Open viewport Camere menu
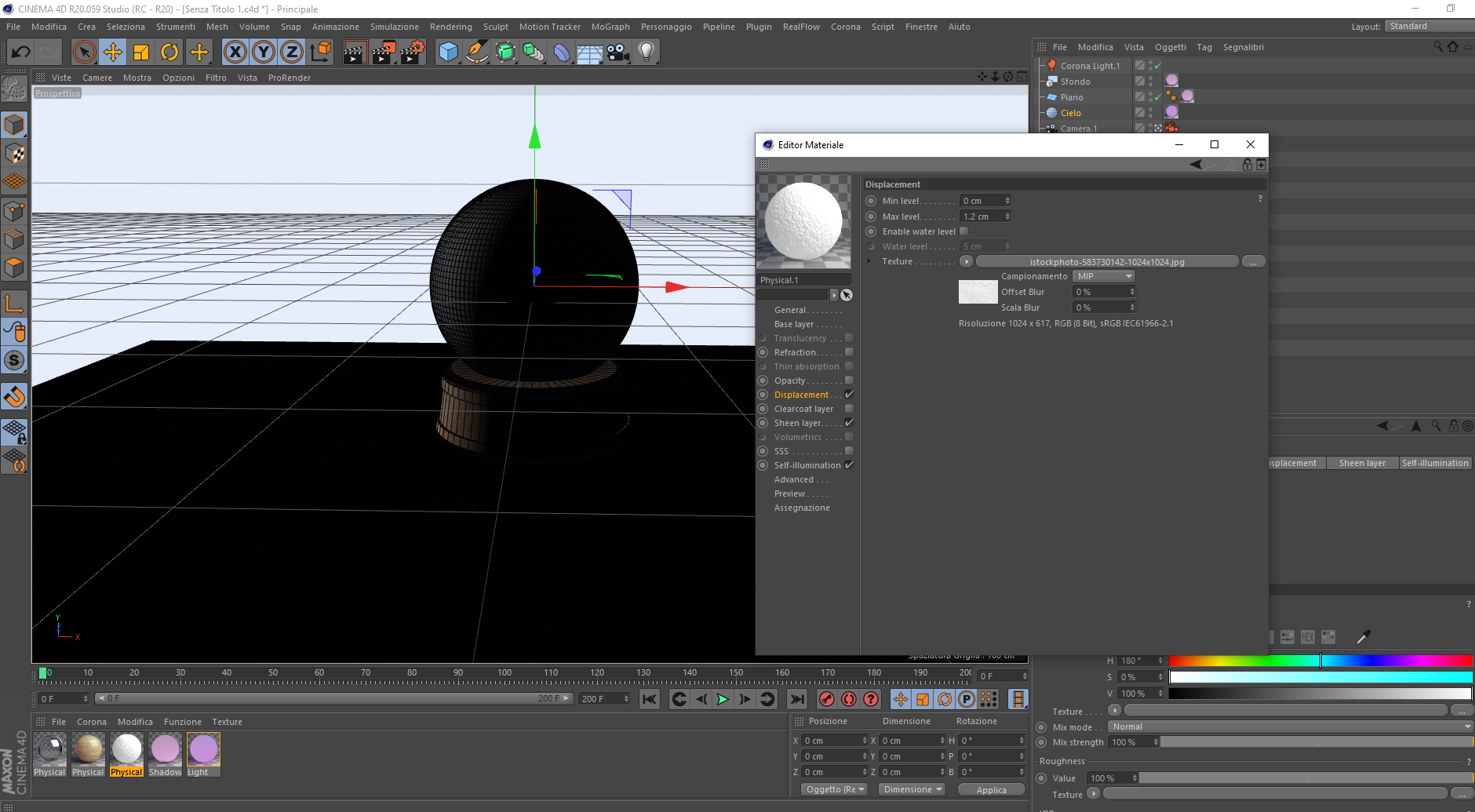 pos(97,78)
